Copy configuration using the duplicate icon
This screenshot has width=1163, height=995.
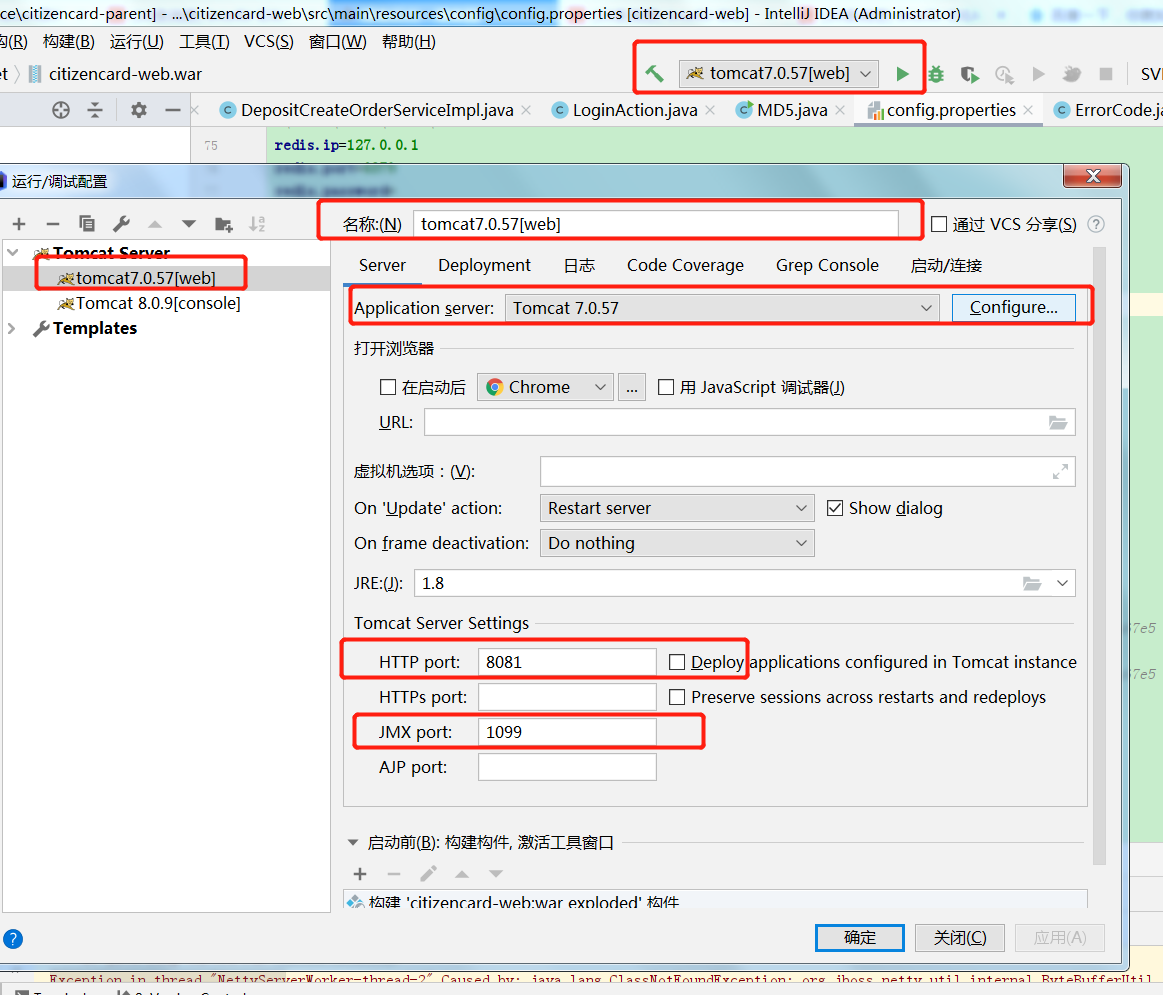click(87, 224)
